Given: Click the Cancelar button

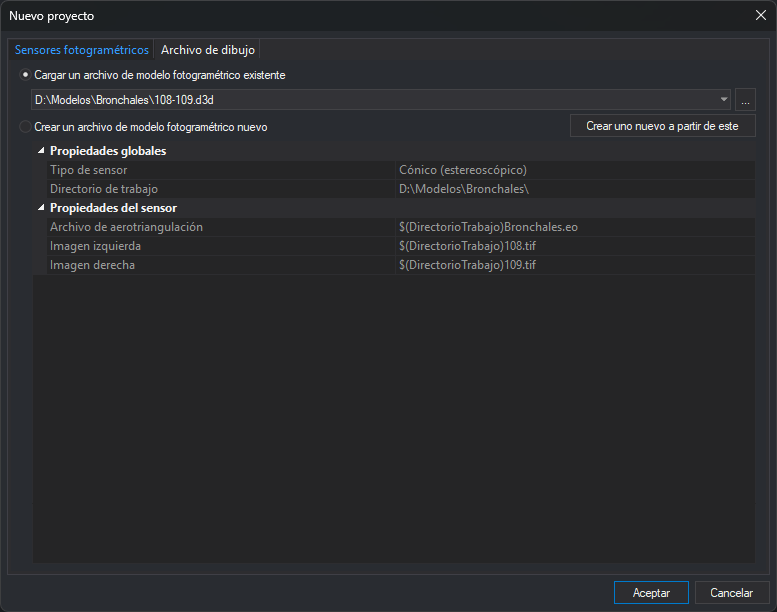Looking at the screenshot, I should coord(731,593).
